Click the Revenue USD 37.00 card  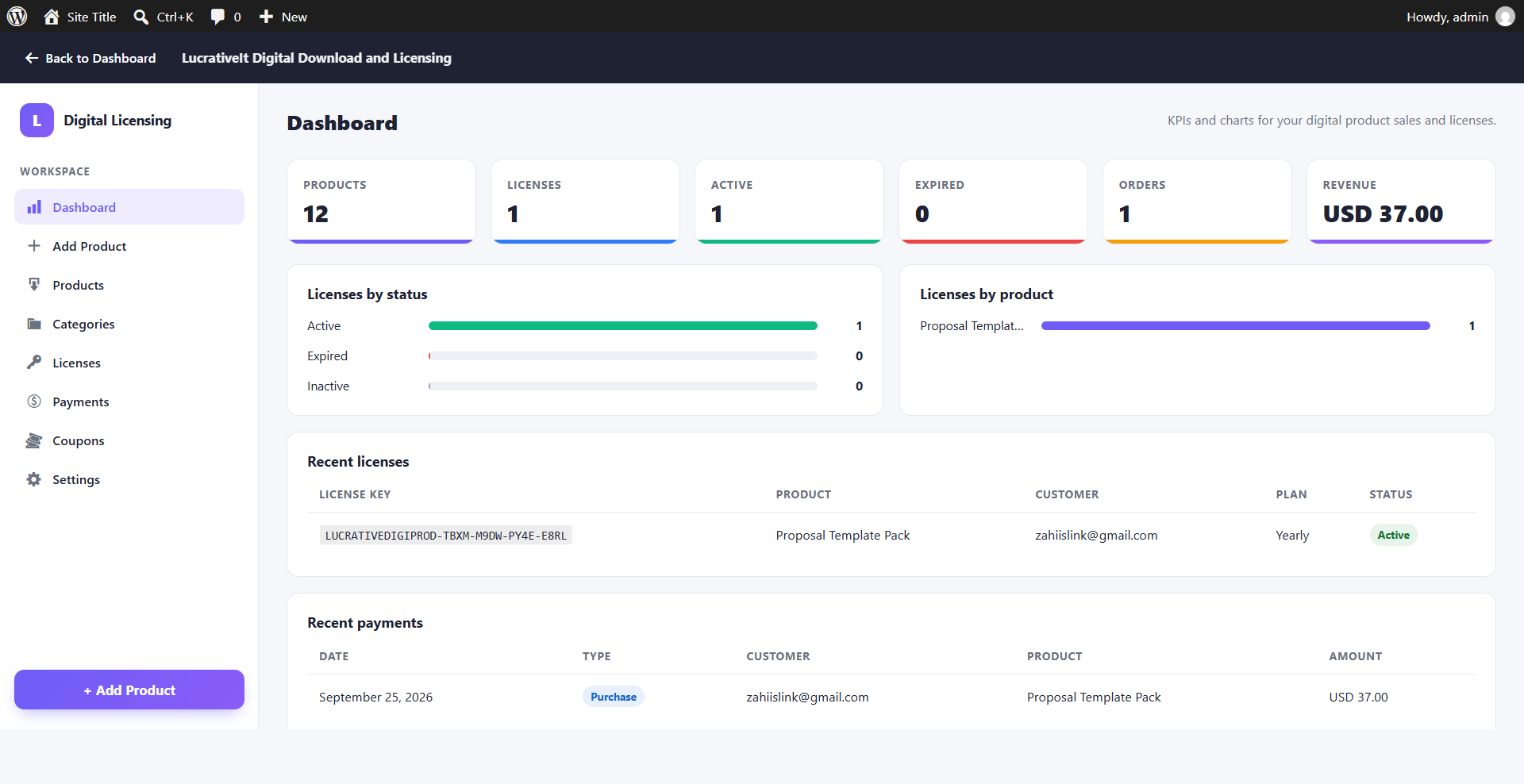coord(1401,202)
